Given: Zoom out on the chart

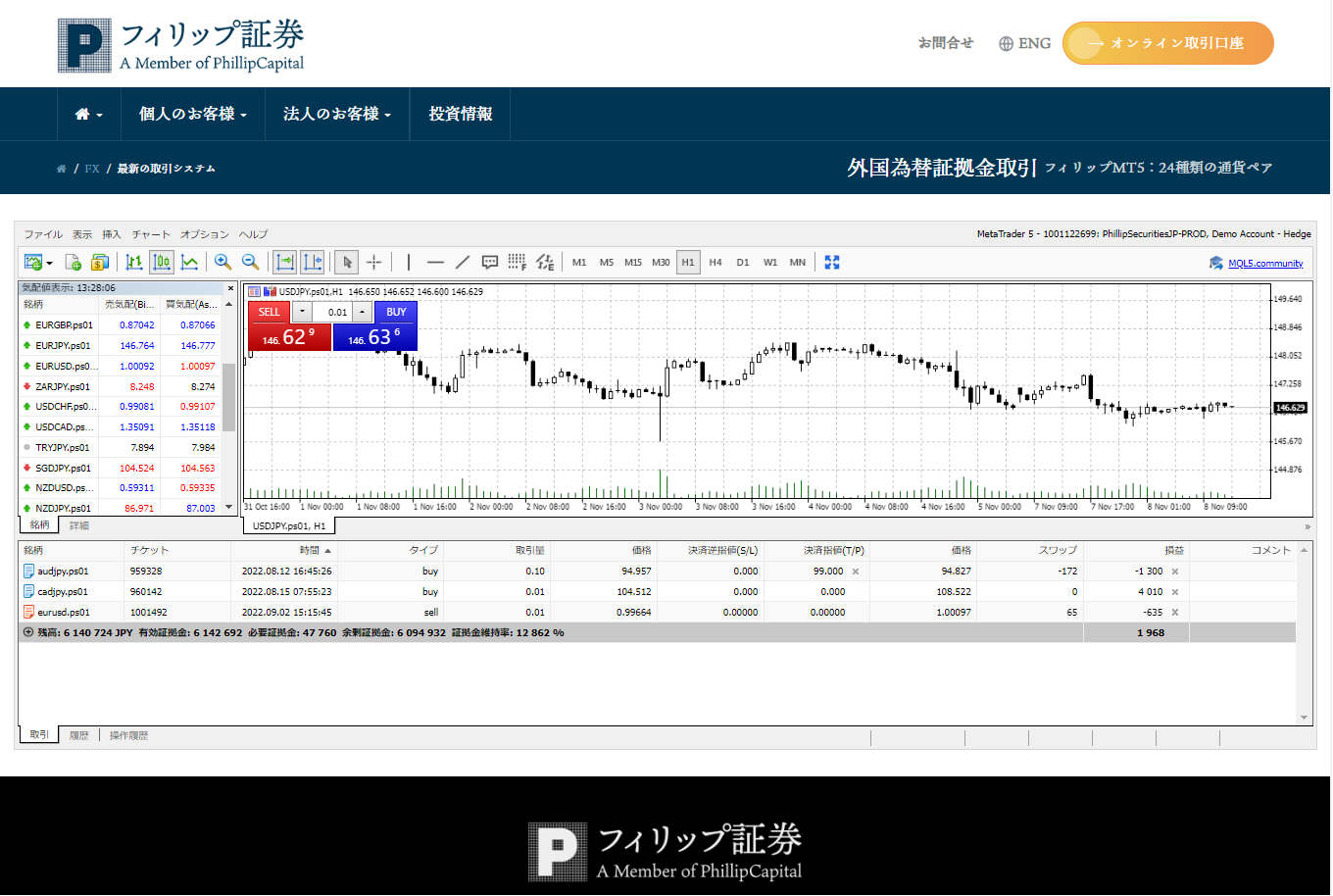Looking at the screenshot, I should (250, 262).
